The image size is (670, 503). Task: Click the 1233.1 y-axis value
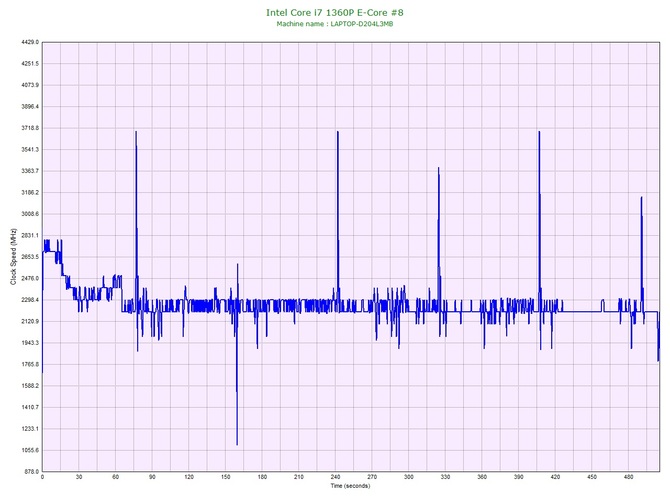pyautogui.click(x=30, y=429)
